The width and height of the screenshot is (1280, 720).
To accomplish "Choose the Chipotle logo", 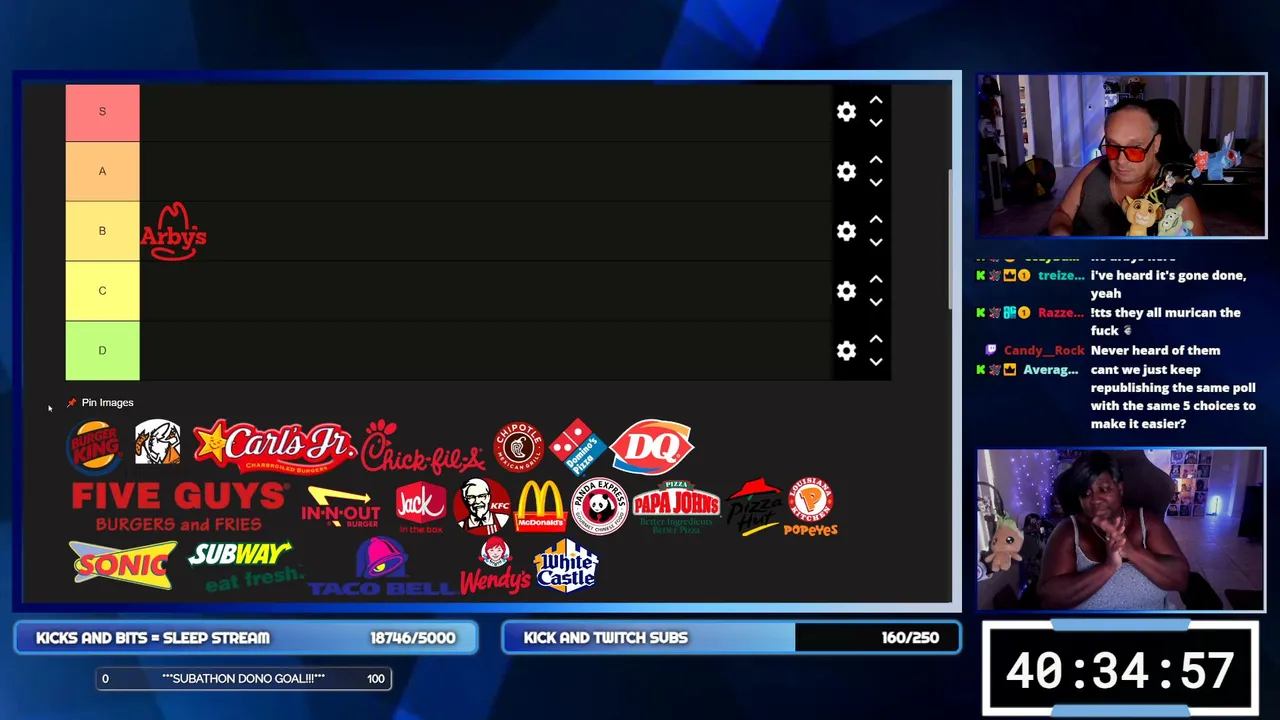I will click(519, 447).
